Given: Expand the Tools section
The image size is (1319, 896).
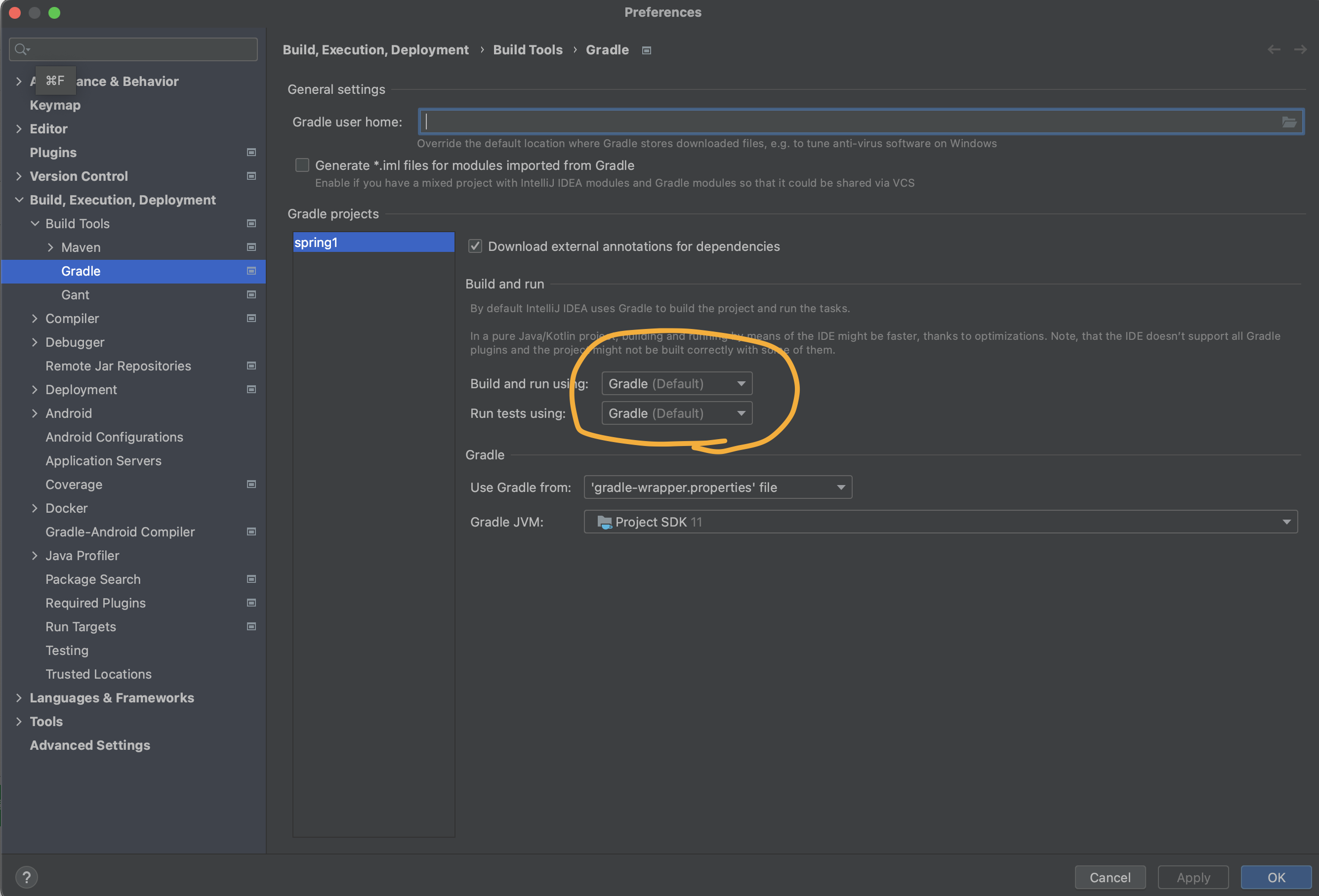Looking at the screenshot, I should tap(19, 722).
